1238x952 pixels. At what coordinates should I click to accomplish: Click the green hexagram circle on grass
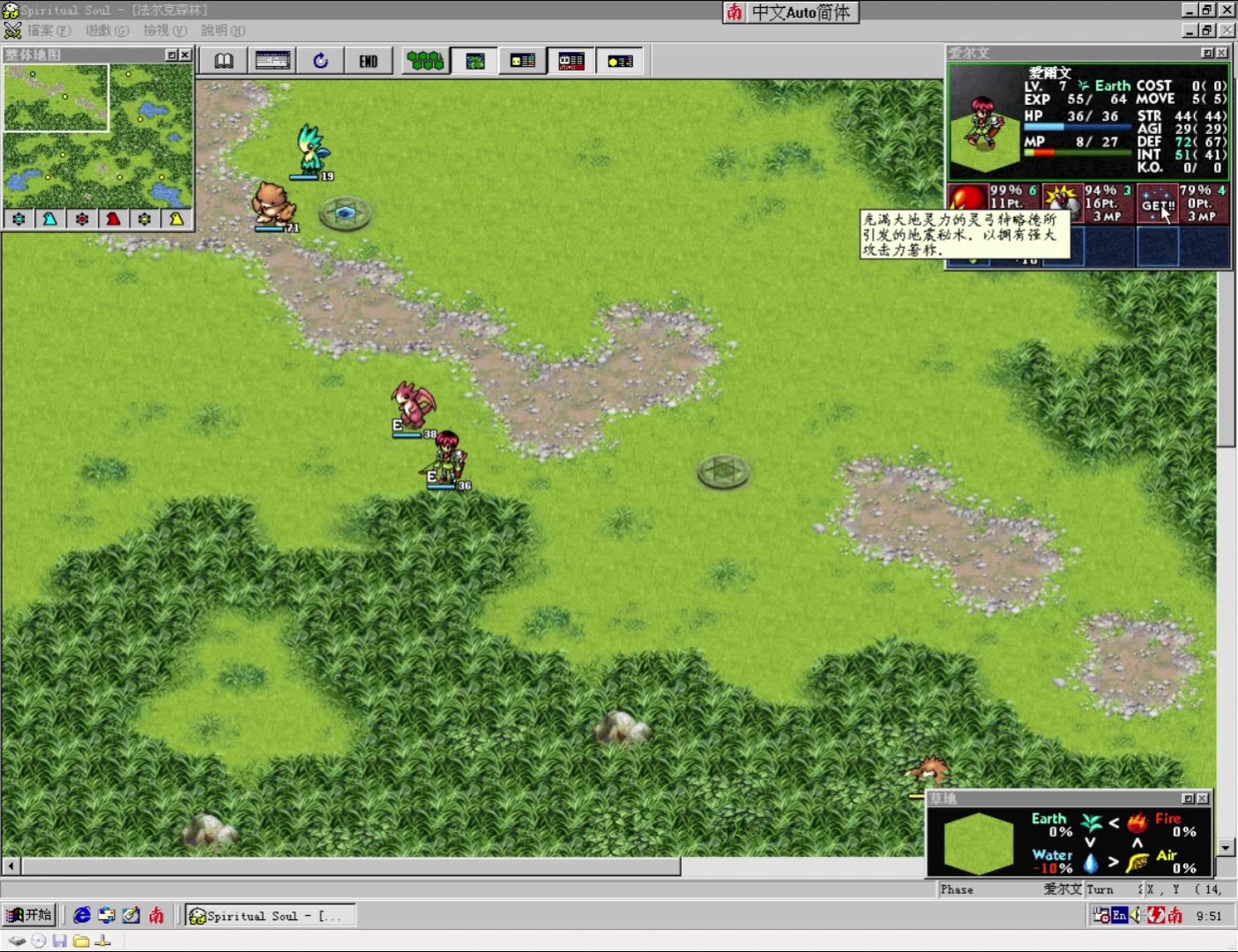[723, 472]
